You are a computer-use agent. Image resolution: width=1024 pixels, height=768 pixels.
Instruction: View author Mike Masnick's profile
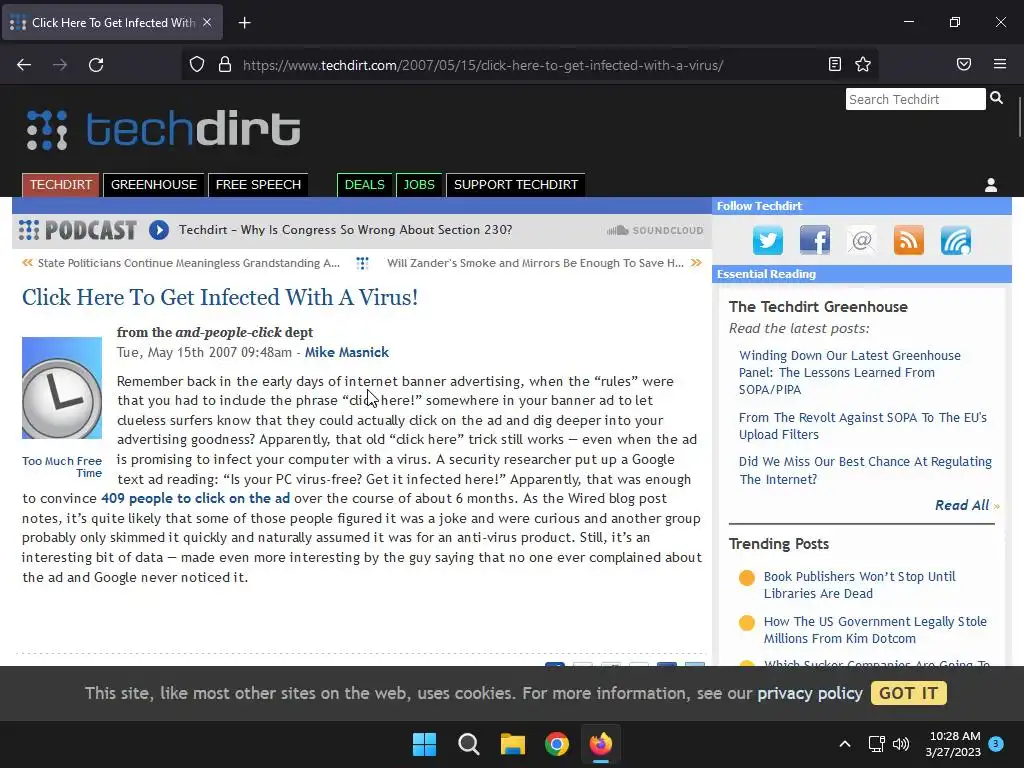point(347,353)
